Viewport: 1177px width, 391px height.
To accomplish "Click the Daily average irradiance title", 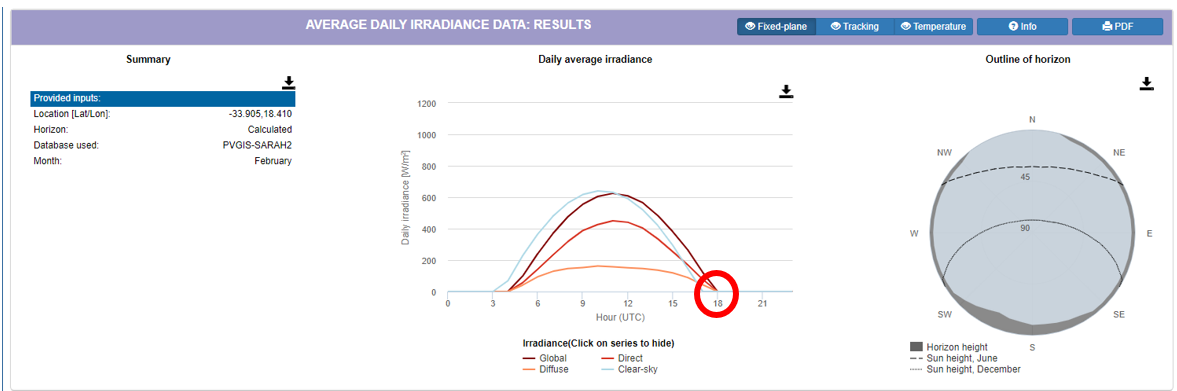I will [x=595, y=59].
